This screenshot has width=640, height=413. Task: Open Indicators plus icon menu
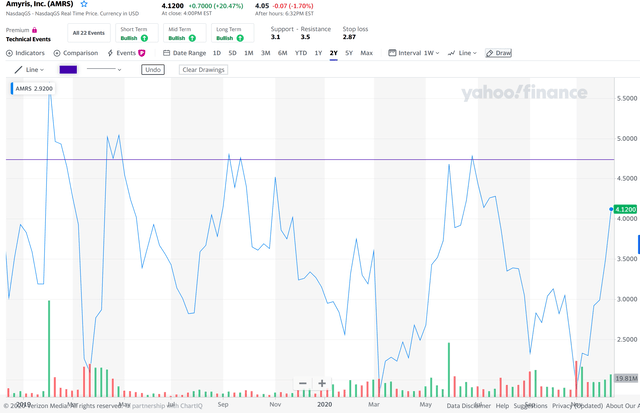tap(9, 53)
